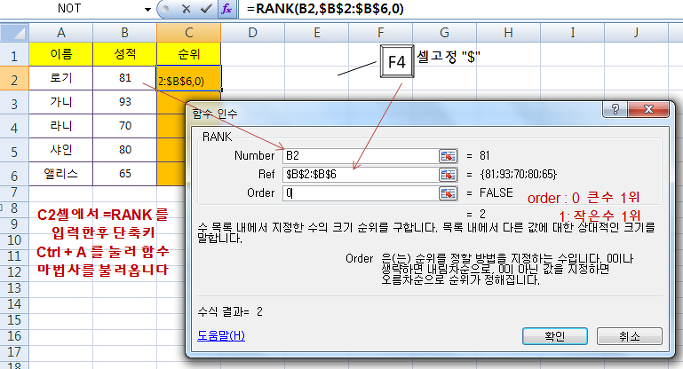Select column H header
Viewport: 683px width, 369px height.
click(508, 33)
